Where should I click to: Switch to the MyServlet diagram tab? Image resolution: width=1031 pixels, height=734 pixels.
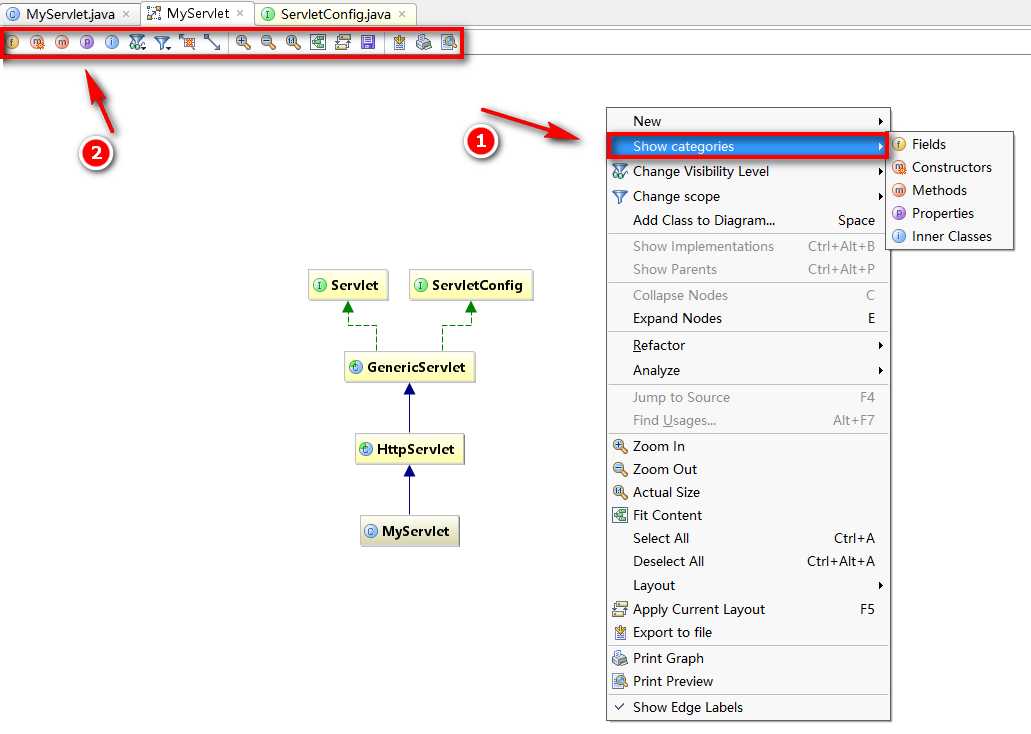[197, 13]
